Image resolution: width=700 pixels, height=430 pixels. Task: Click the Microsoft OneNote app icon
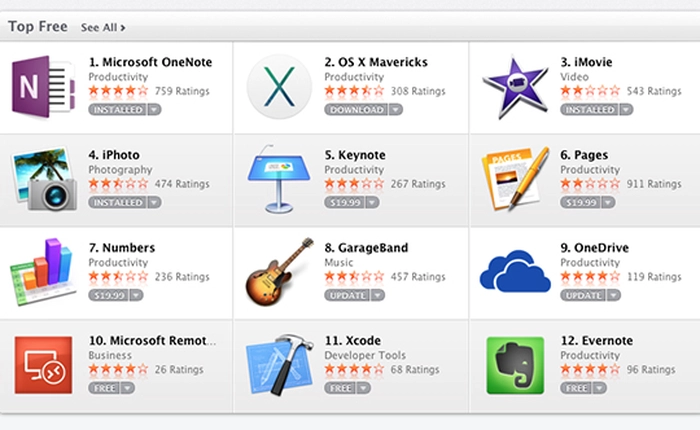click(x=43, y=87)
